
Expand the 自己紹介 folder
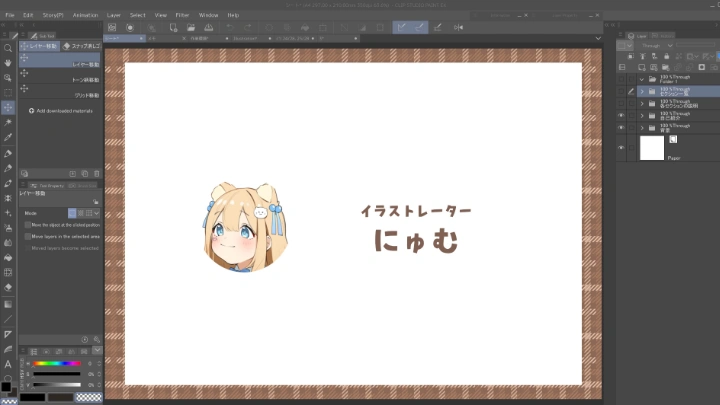[642, 116]
